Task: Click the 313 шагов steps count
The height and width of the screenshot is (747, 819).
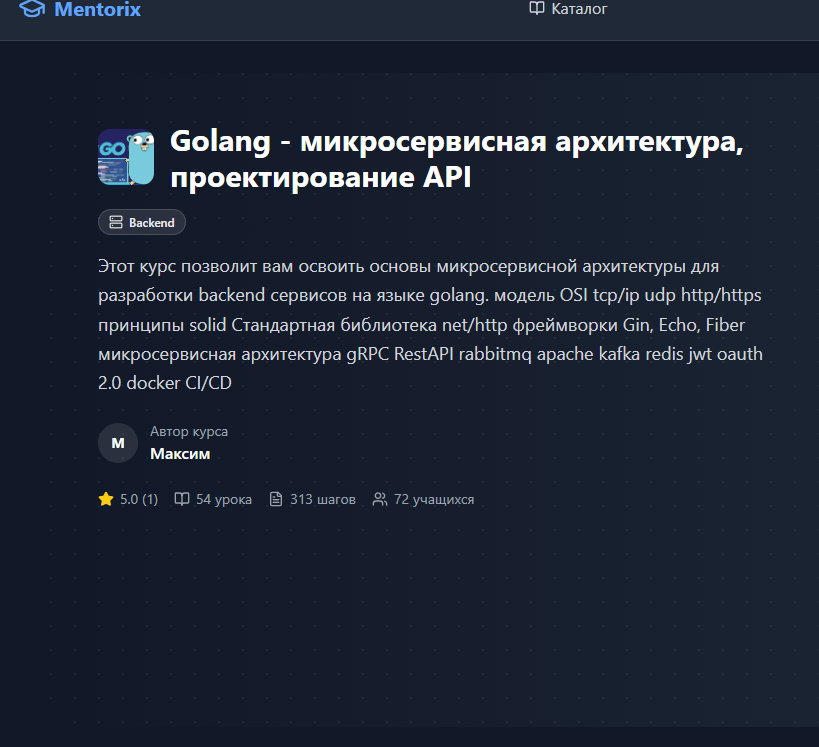Action: [323, 499]
